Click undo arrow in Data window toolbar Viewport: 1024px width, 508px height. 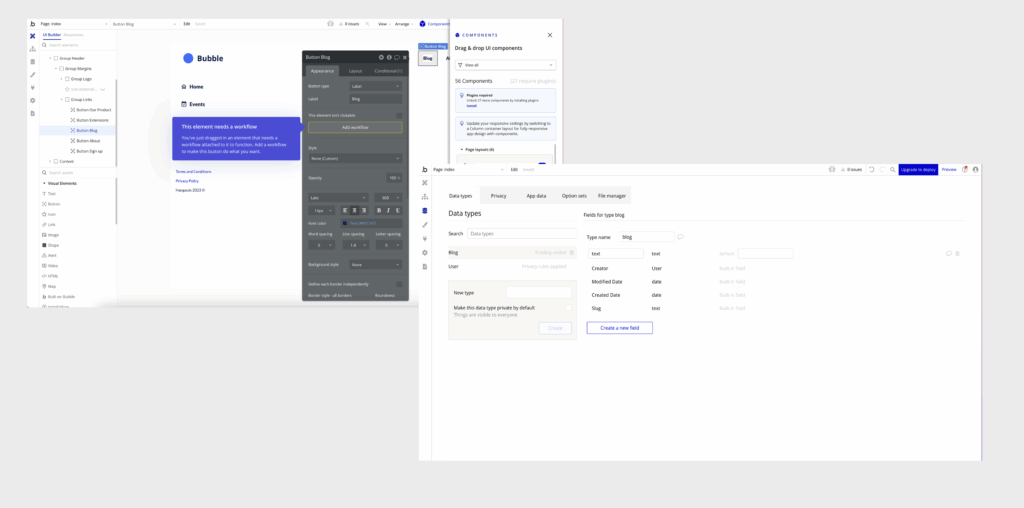[871, 169]
